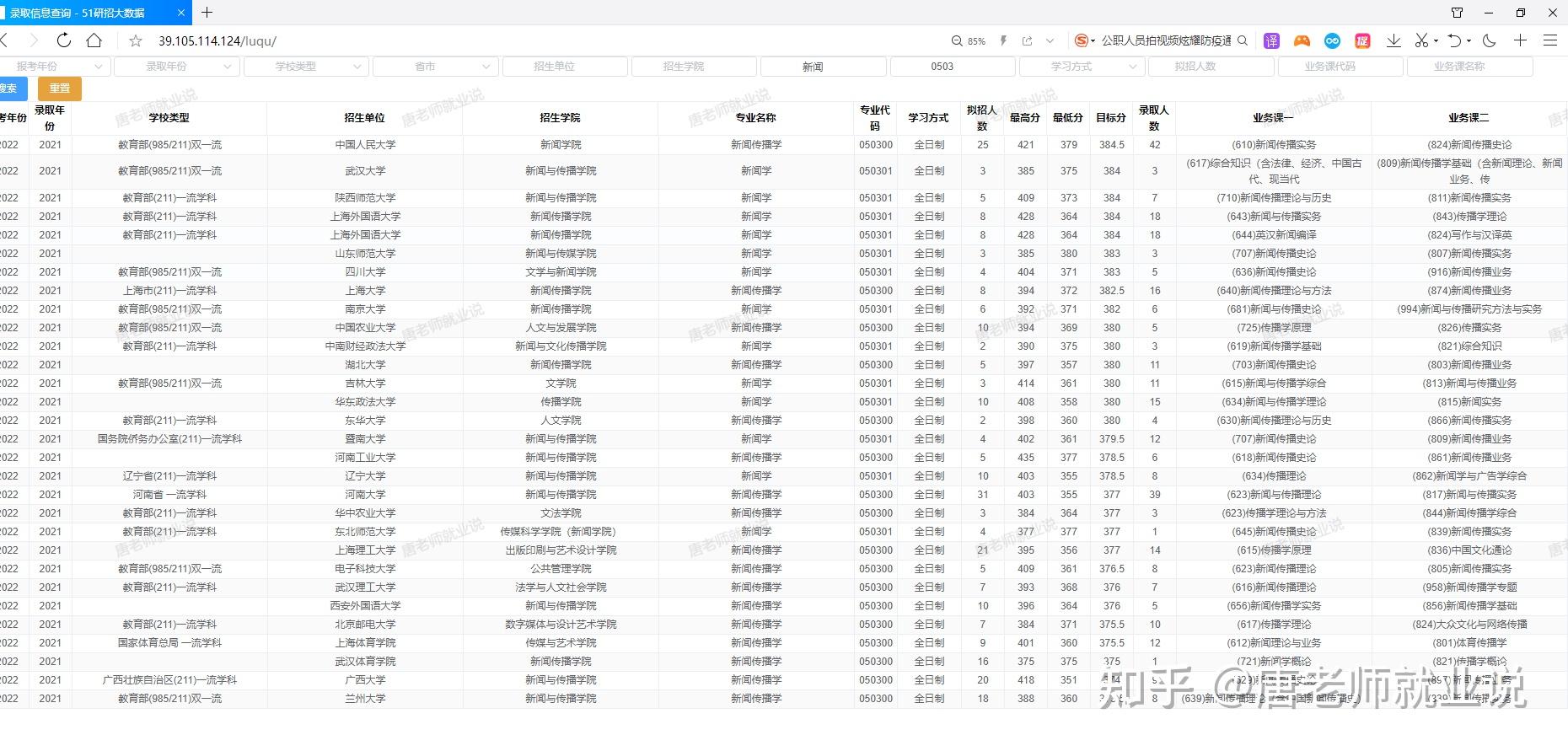This screenshot has width=1568, height=751.
Task: Click the scissors screenshot tool icon
Action: click(x=1421, y=40)
